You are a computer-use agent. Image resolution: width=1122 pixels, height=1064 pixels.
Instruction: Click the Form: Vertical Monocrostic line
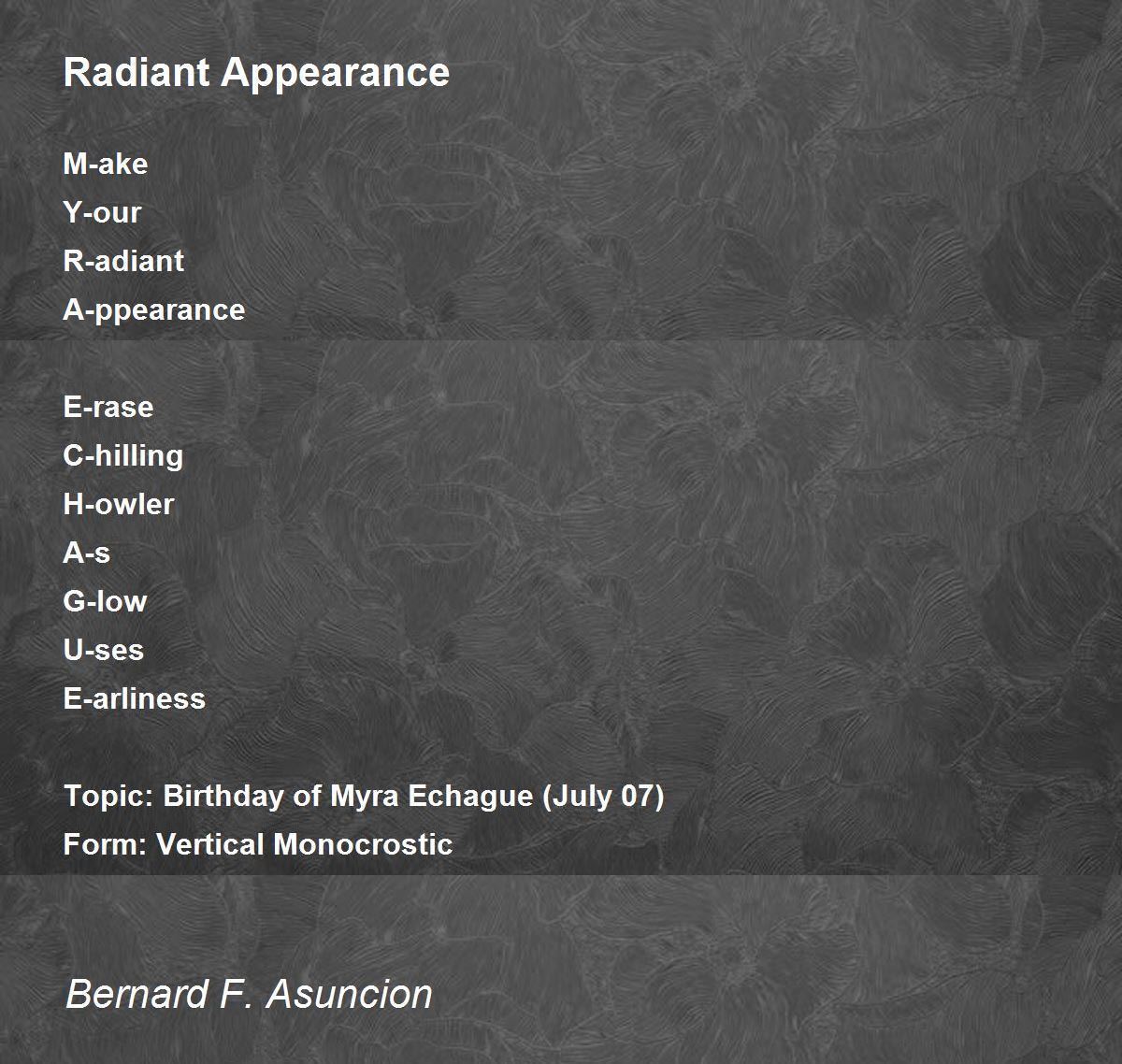coord(258,844)
